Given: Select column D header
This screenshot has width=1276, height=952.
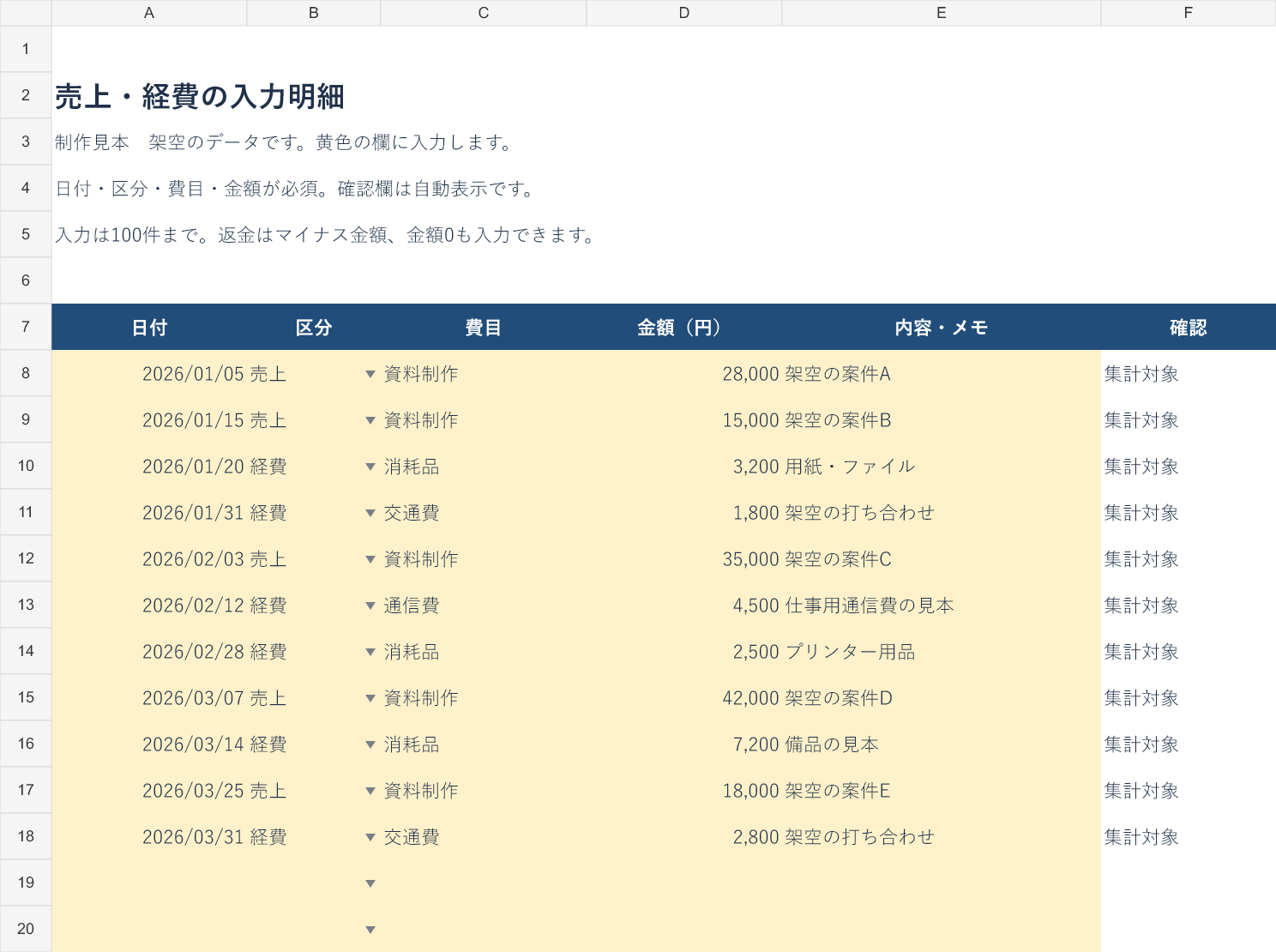Looking at the screenshot, I should point(684,13).
